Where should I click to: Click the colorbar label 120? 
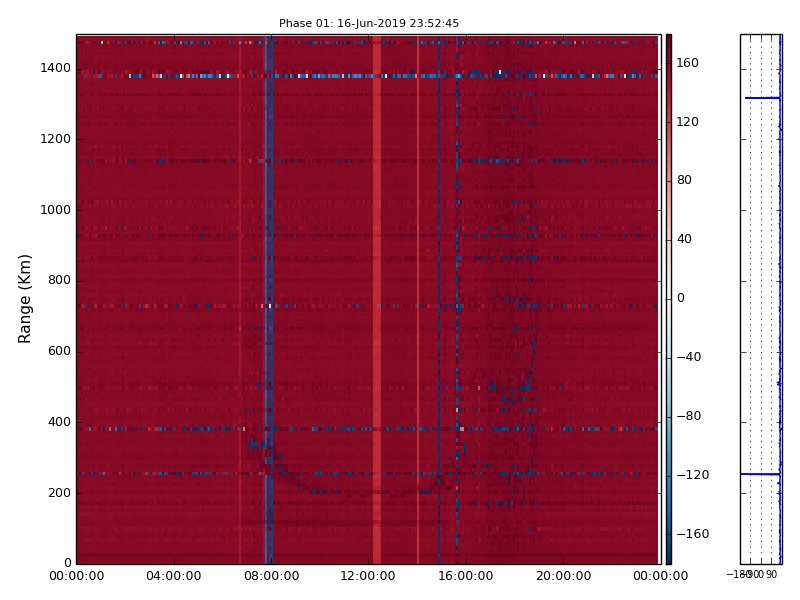point(687,121)
